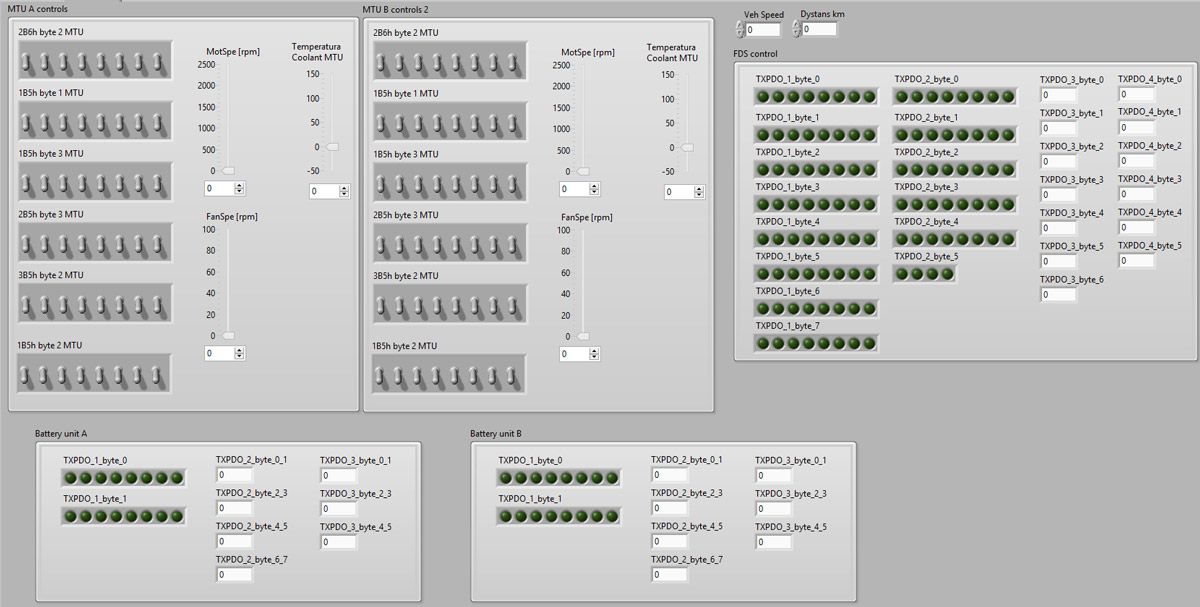Select the TXPDO_3_byte_6 field in FDS control

(x=1057, y=294)
